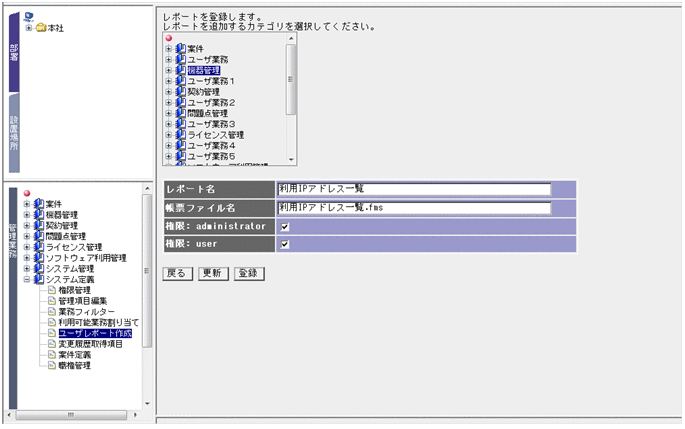685x429 pixels.
Task: Click 管理業務 tree horizontal scrollbar left arrow
Action: click(10, 415)
